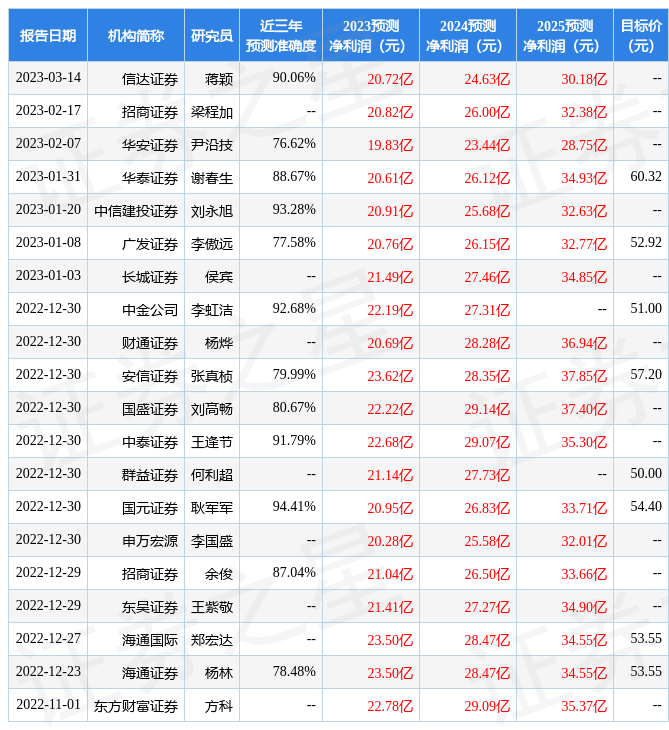Click the 20.72亿 profit value
The image size is (669, 730).
[390, 79]
